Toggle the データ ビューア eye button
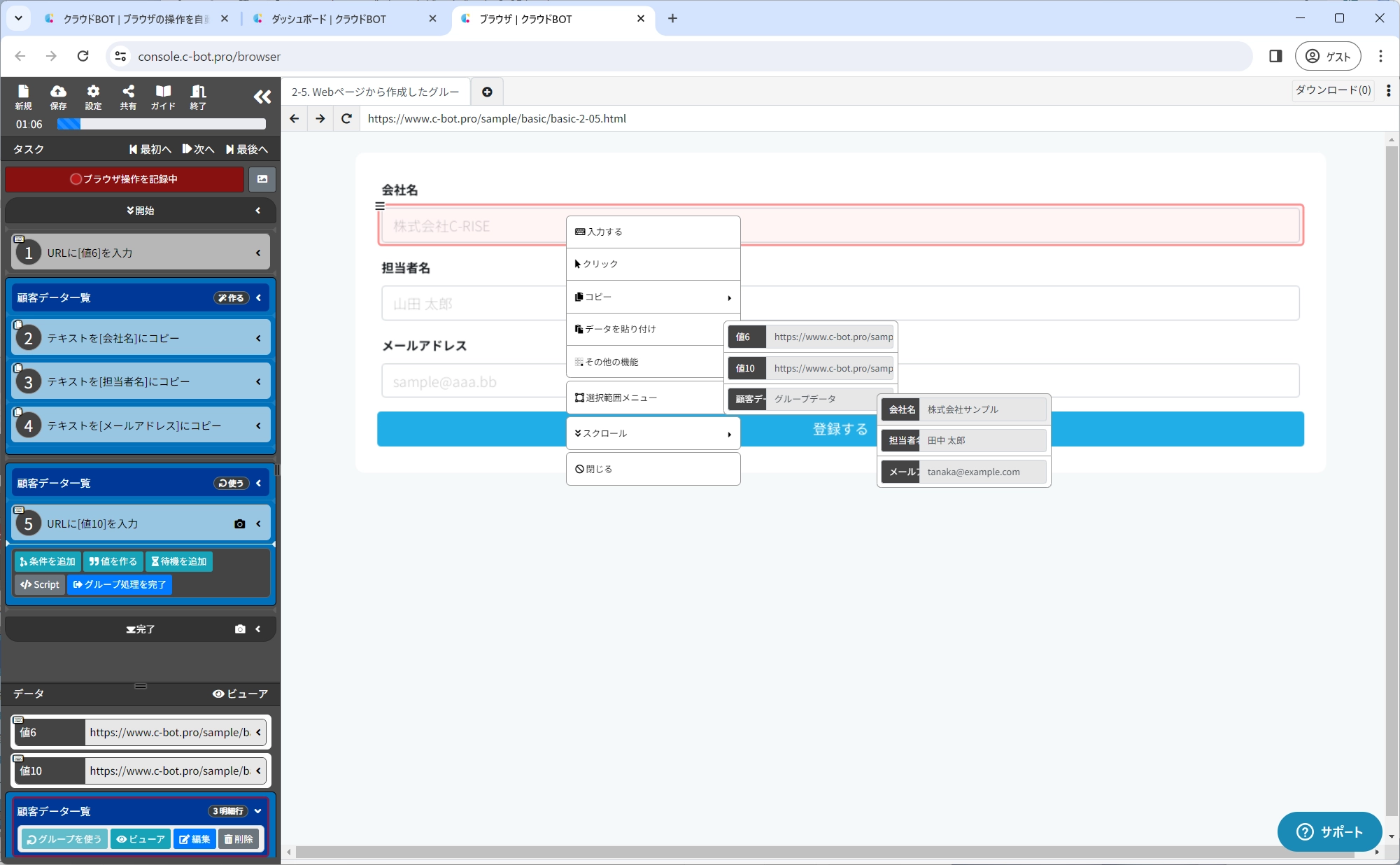 pos(240,694)
